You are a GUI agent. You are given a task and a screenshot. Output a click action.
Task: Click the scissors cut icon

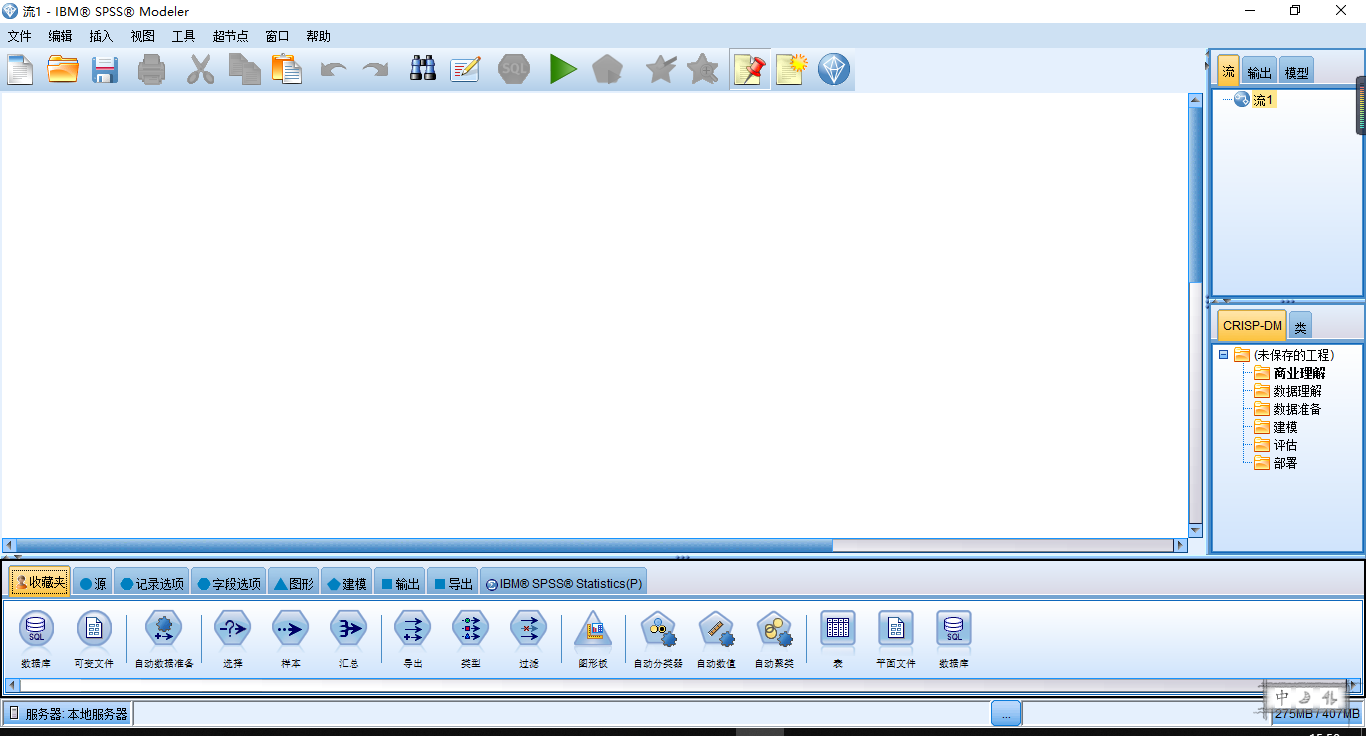tap(201, 70)
